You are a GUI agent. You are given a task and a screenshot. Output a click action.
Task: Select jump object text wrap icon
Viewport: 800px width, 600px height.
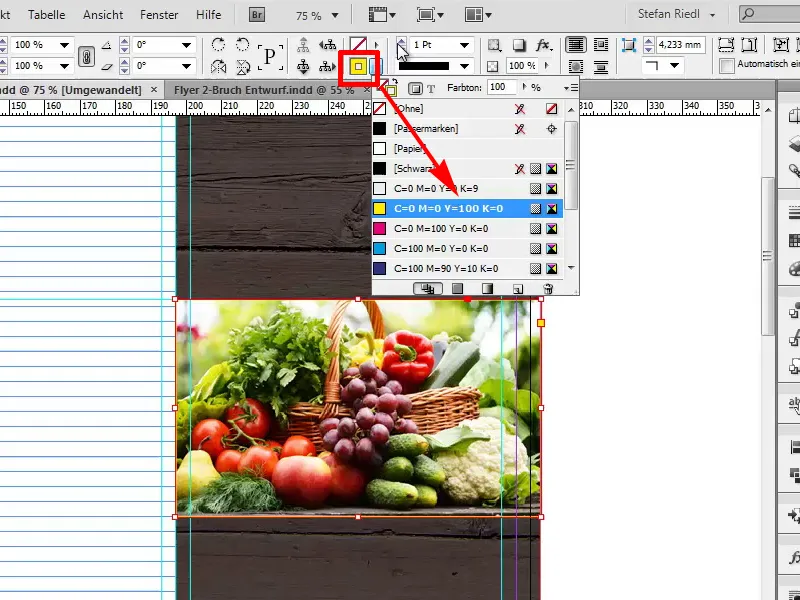pos(602,67)
